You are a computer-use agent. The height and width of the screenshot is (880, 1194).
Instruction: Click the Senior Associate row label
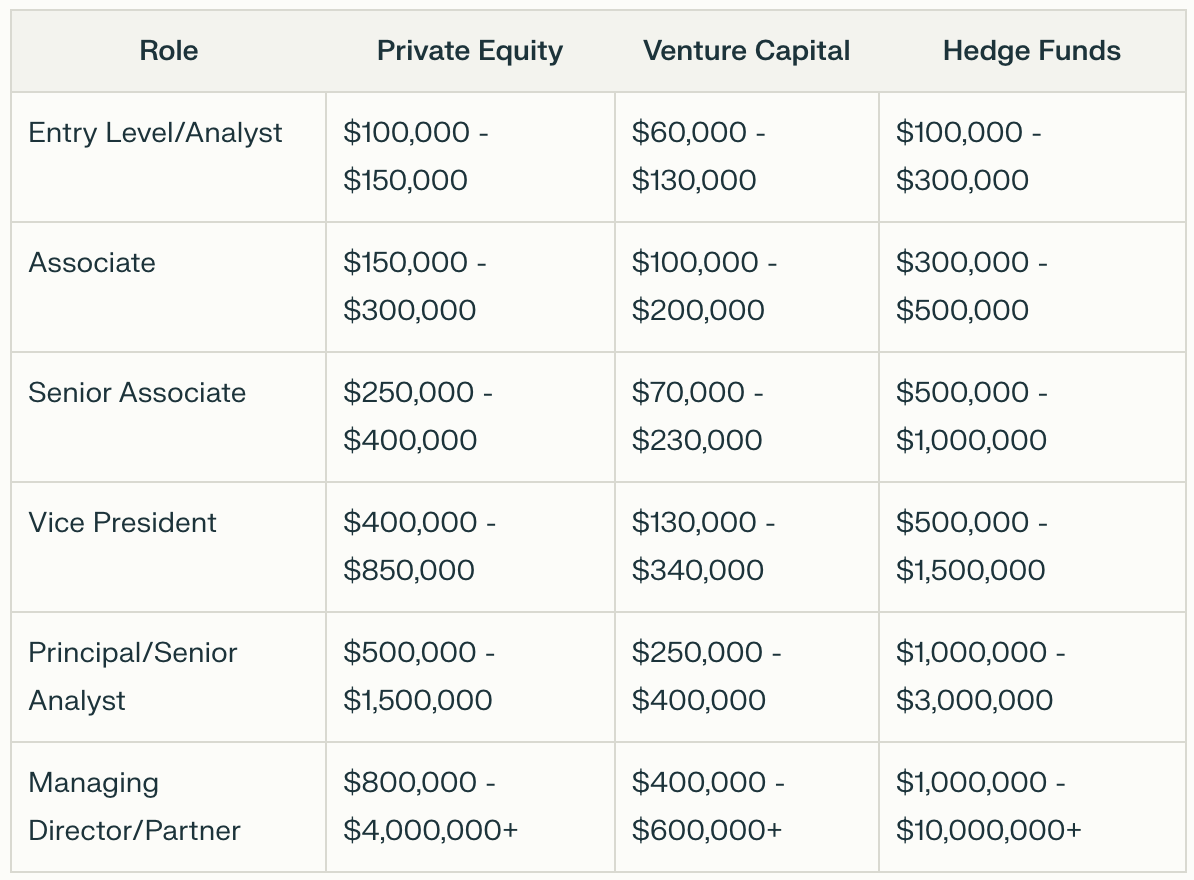[x=137, y=393]
